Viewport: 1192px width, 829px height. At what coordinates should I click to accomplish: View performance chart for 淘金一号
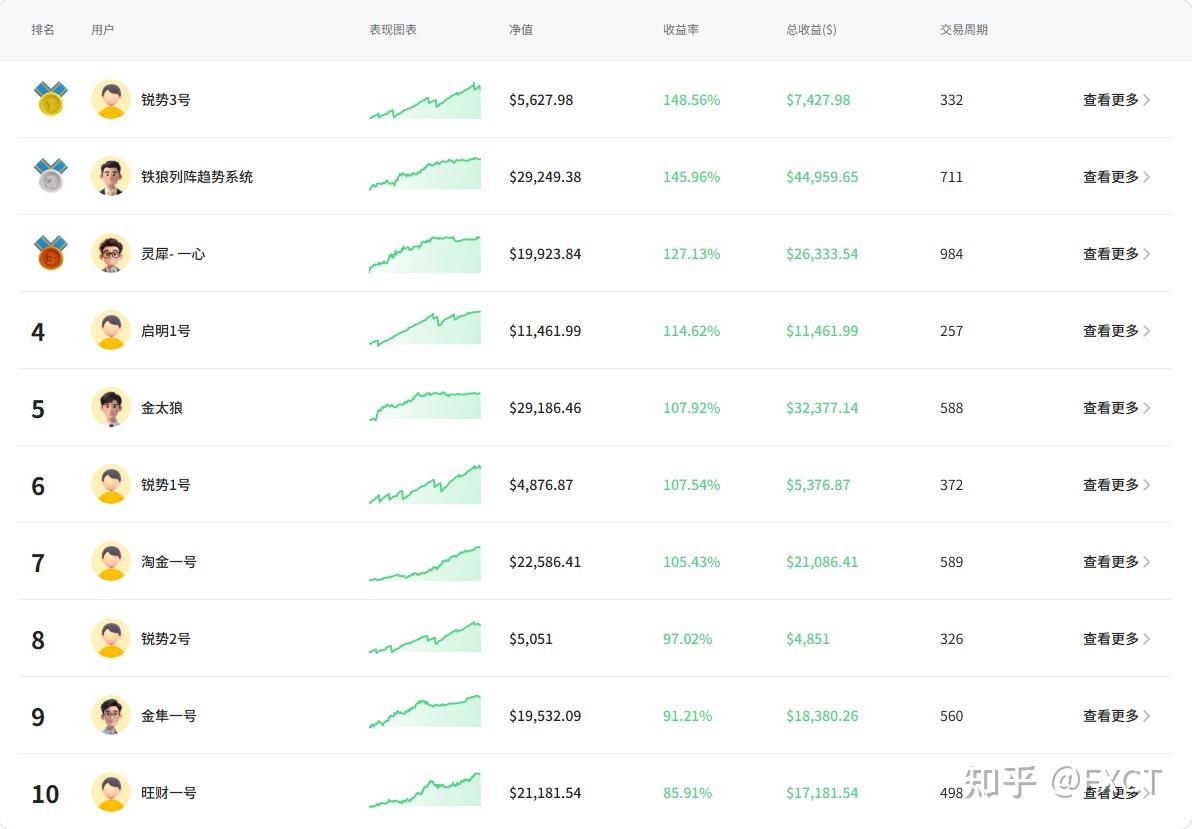(425, 564)
